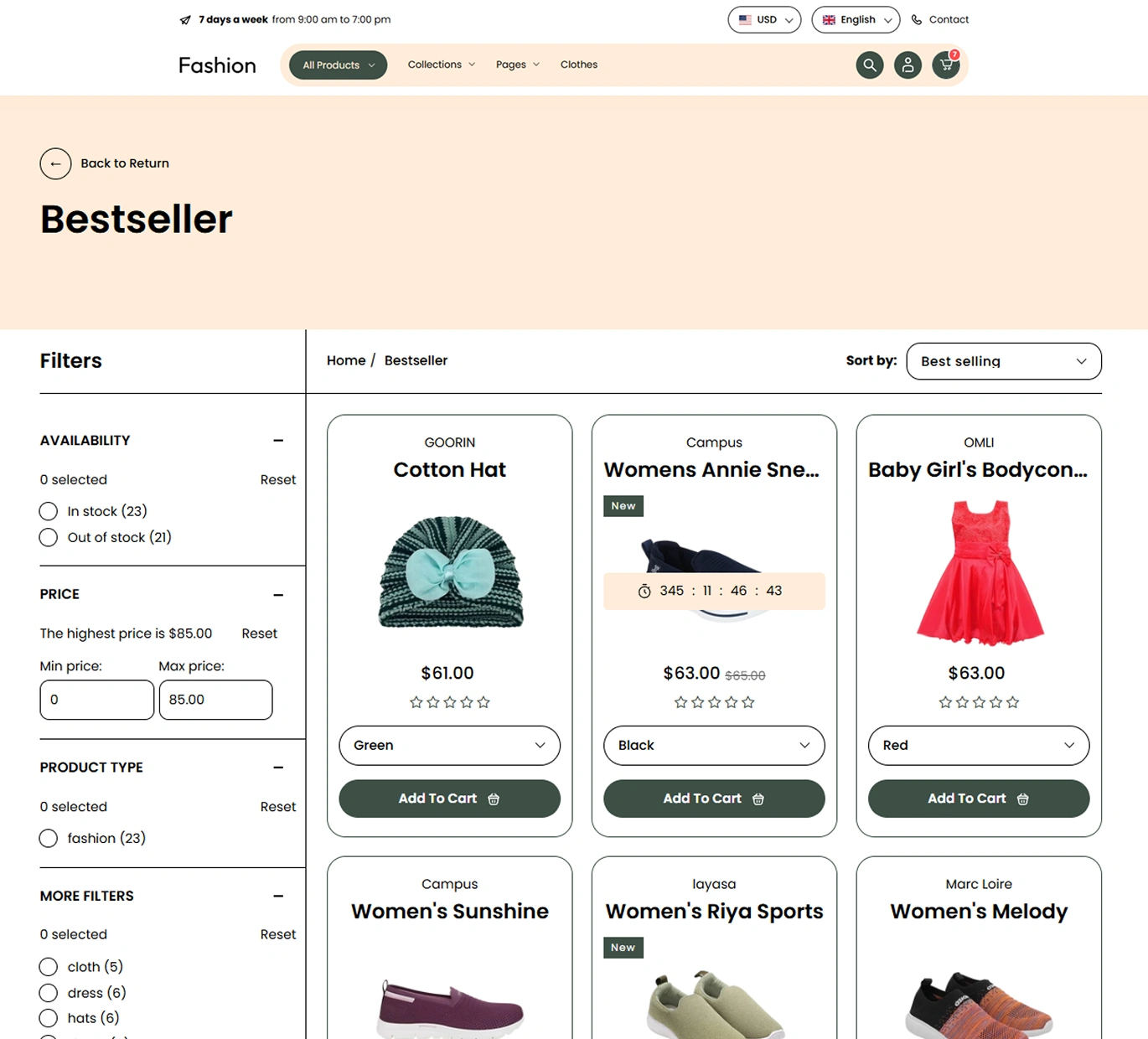Click rating stars under Cotton Hat

coord(450,702)
